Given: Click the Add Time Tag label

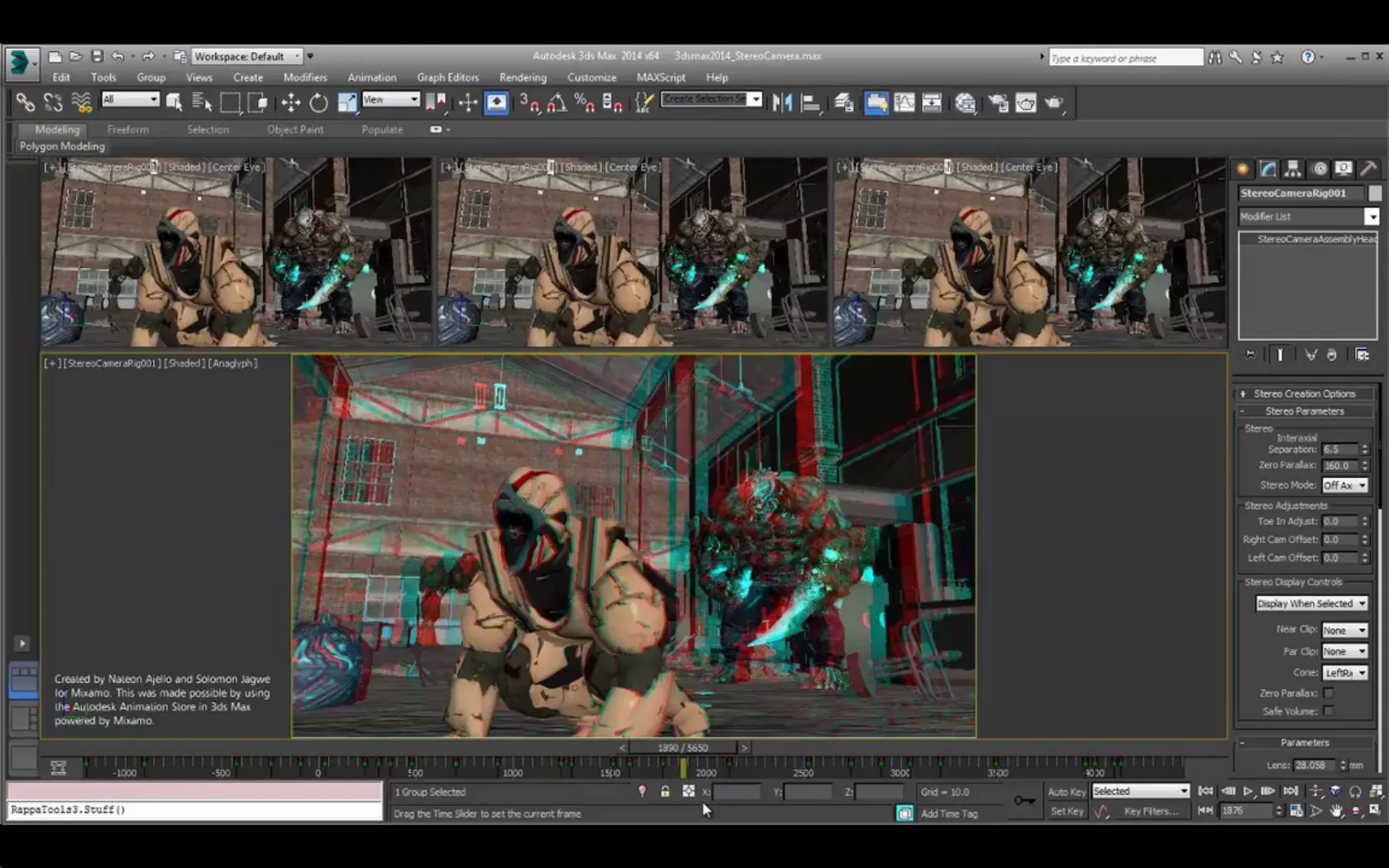Looking at the screenshot, I should (x=949, y=814).
